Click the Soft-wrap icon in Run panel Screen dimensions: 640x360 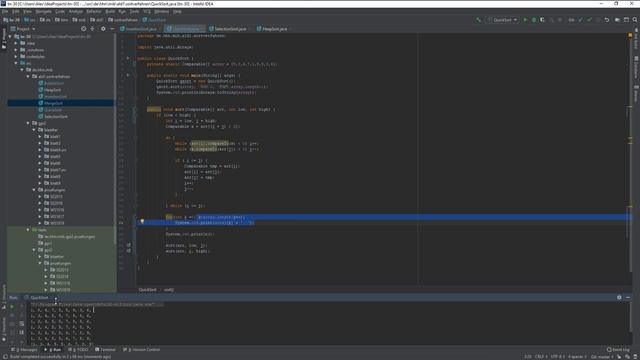pos(22,324)
